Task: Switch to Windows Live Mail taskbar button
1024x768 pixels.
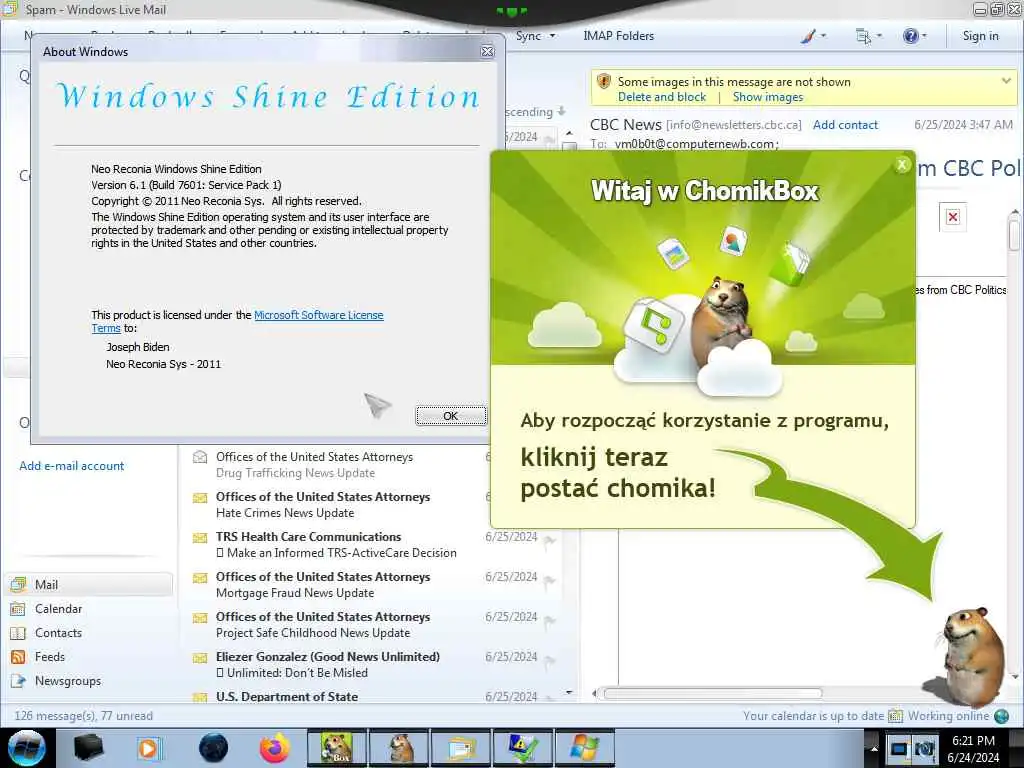Action: (x=462, y=748)
